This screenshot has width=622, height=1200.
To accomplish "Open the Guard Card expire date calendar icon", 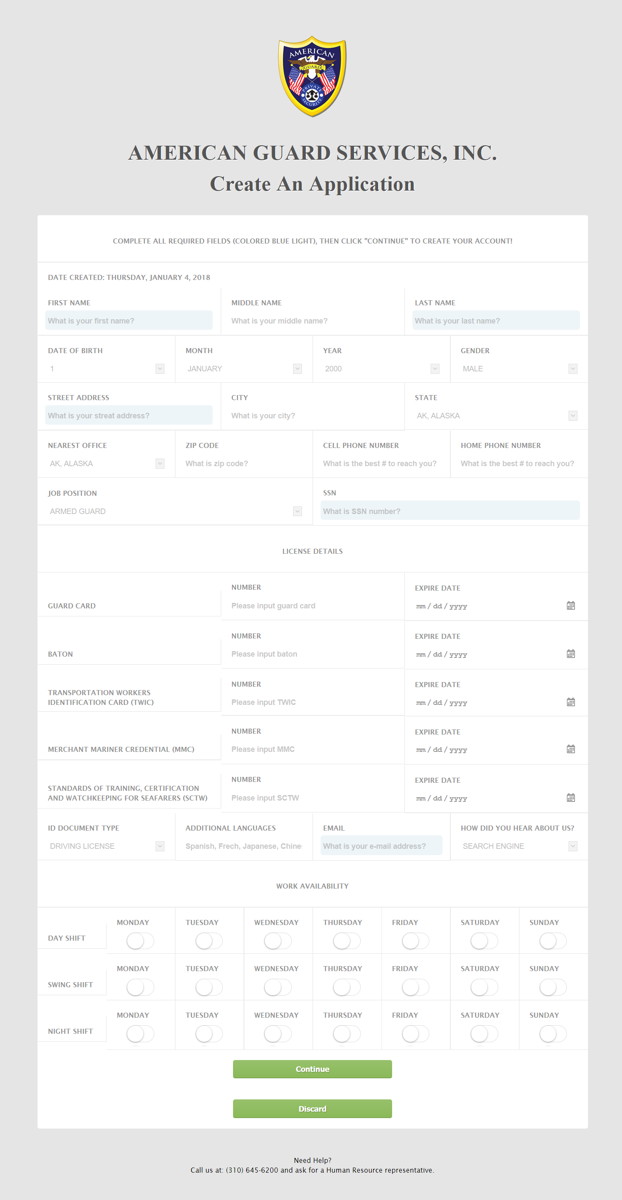I will pos(571,606).
